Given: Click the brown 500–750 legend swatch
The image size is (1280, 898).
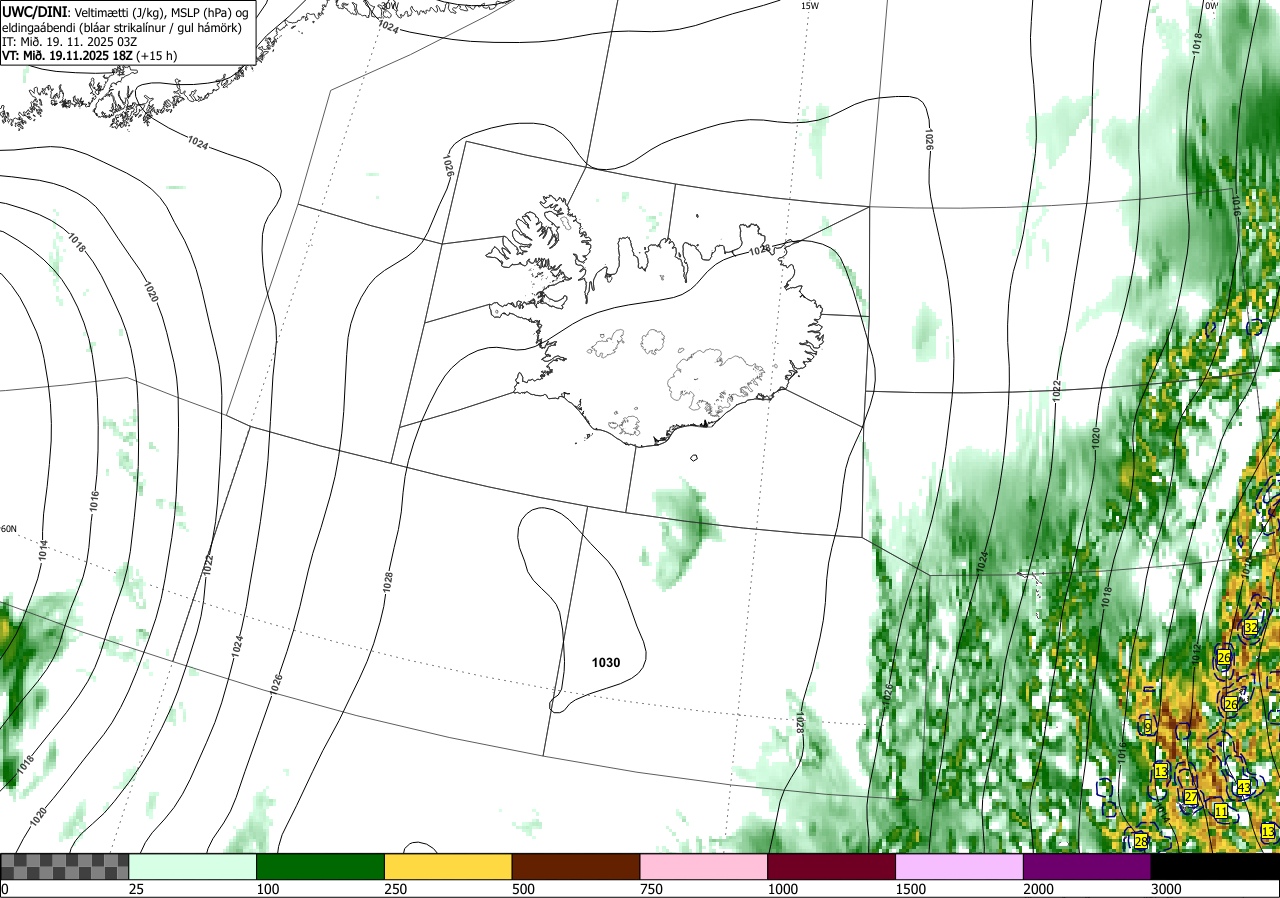Looking at the screenshot, I should [576, 866].
